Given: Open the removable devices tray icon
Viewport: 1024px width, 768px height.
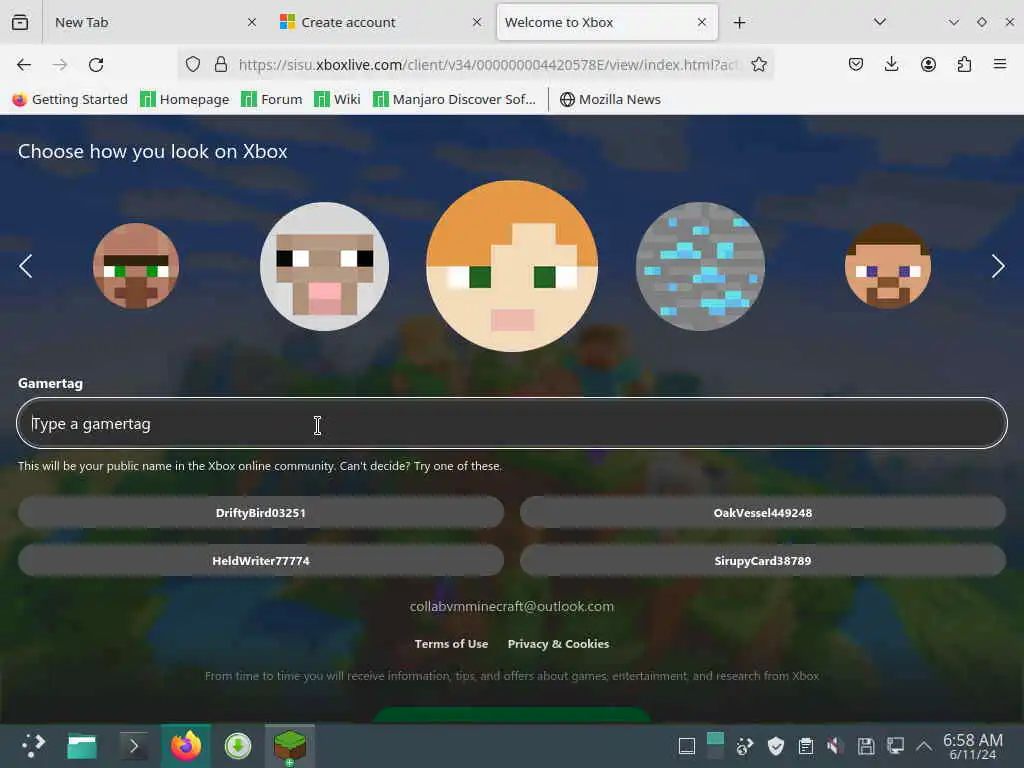Looking at the screenshot, I should tap(866, 746).
